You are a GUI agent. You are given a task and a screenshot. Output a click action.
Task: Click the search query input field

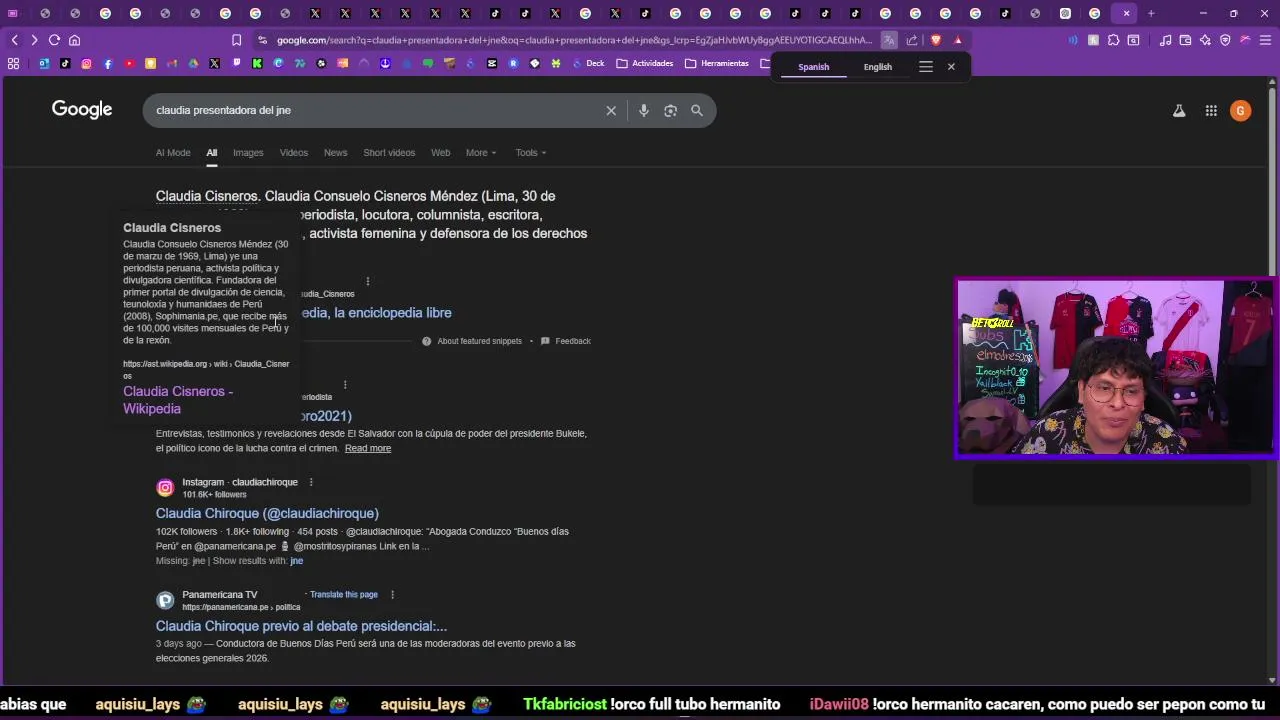[x=375, y=110]
